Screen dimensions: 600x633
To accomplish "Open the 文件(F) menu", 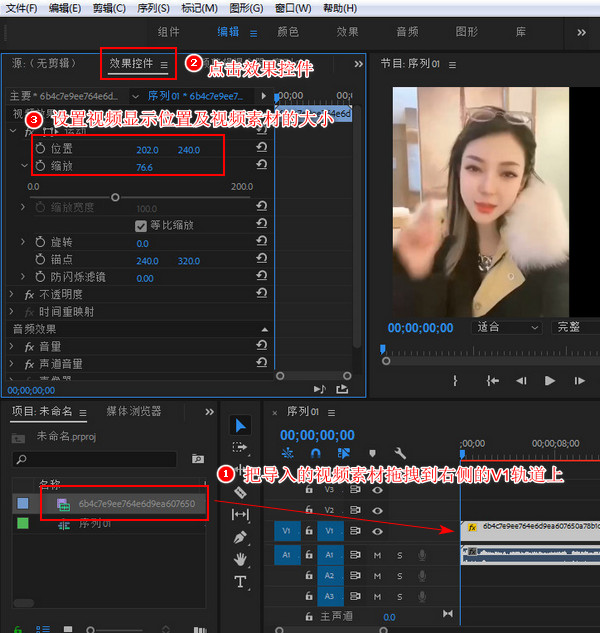I will tap(21, 8).
